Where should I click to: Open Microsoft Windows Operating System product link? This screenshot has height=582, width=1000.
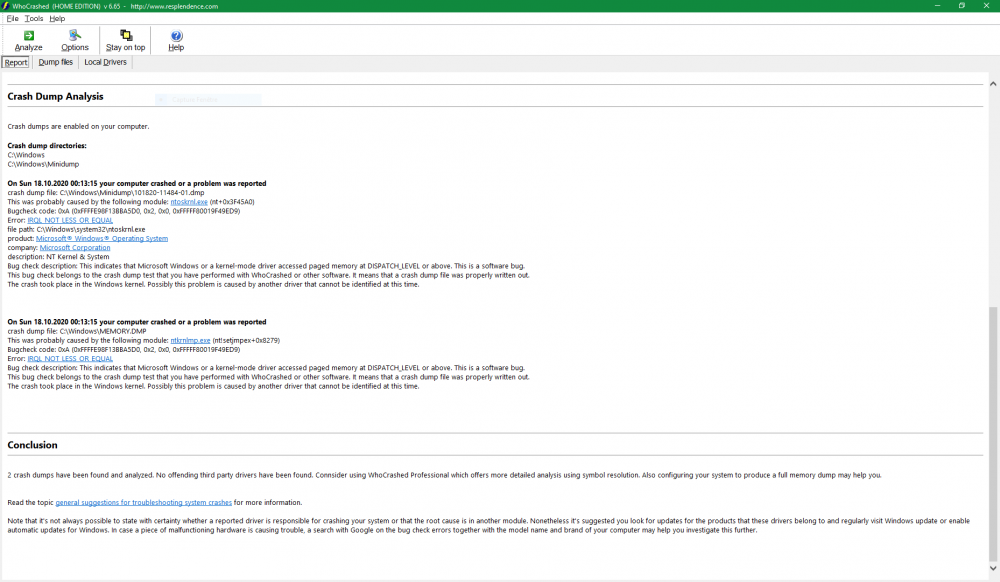click(102, 238)
